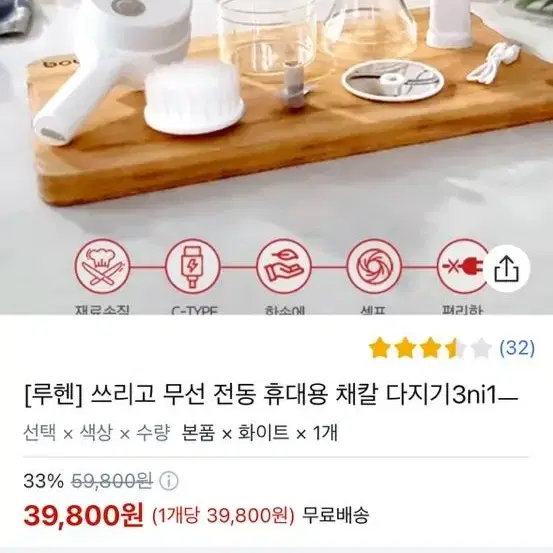
Task: Click the first yellow rating star
Action: (379, 348)
